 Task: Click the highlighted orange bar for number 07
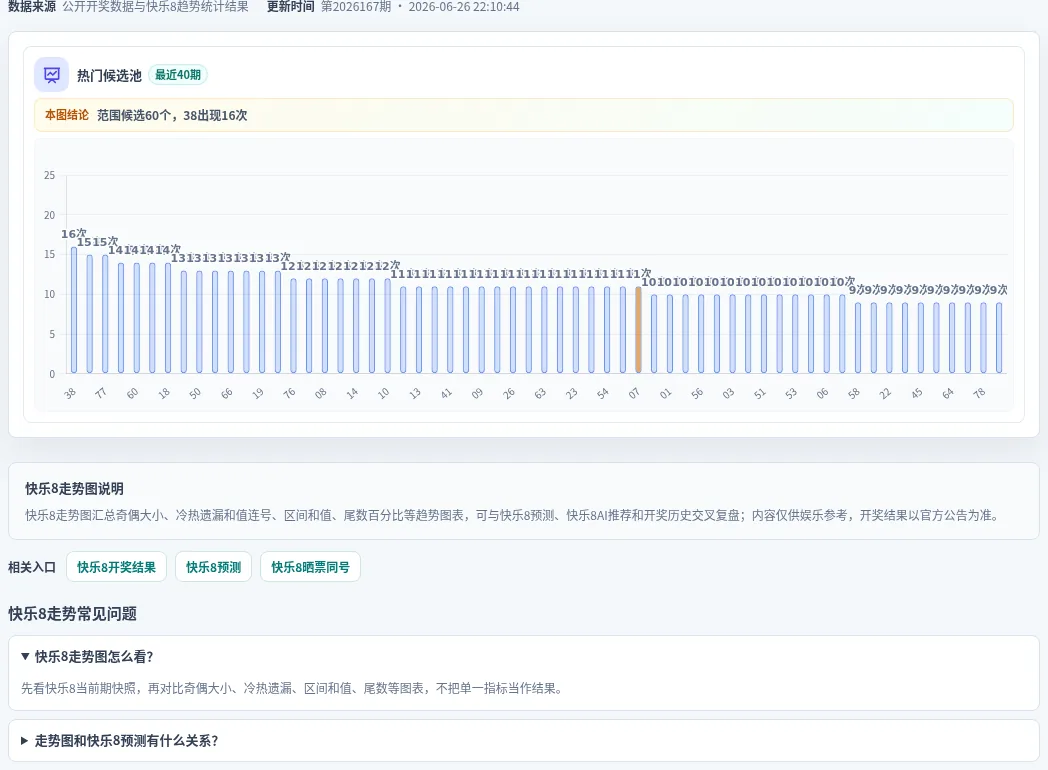coord(638,330)
